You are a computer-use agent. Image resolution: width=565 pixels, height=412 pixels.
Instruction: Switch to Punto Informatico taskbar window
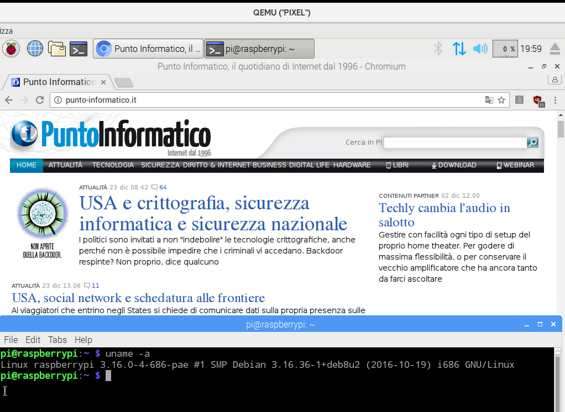point(148,49)
